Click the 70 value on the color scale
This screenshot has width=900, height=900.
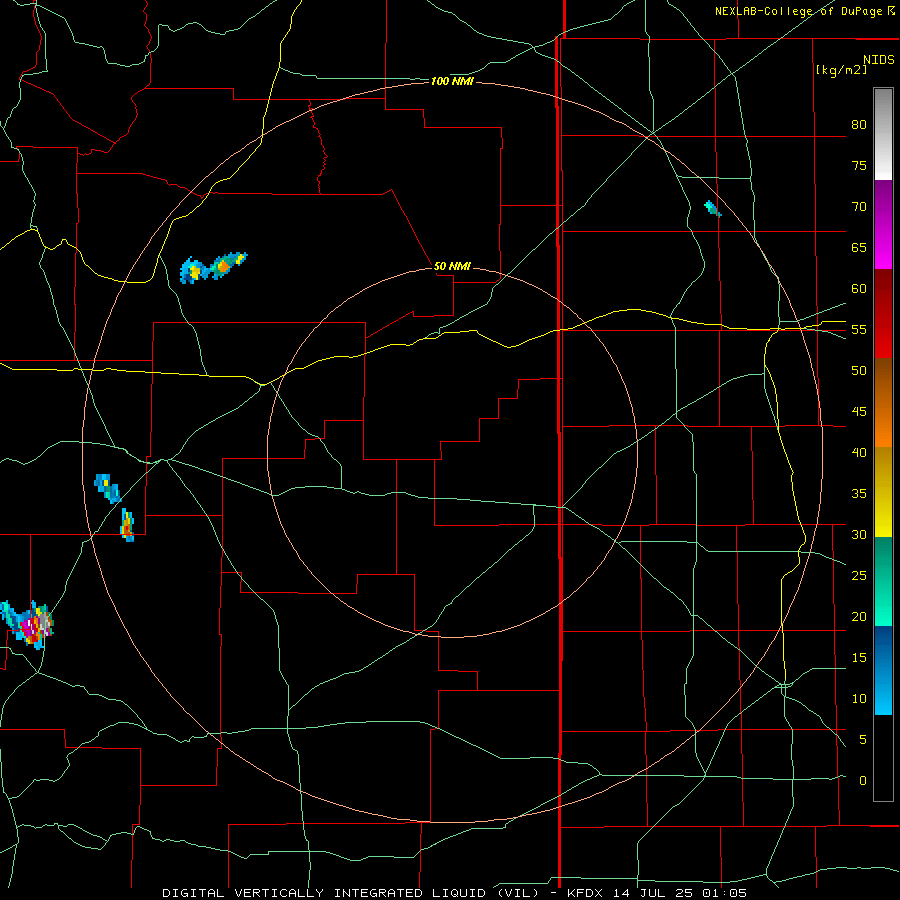click(859, 207)
